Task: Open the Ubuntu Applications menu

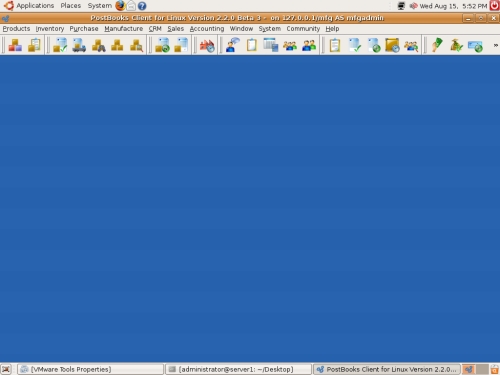Action: [x=29, y=6]
